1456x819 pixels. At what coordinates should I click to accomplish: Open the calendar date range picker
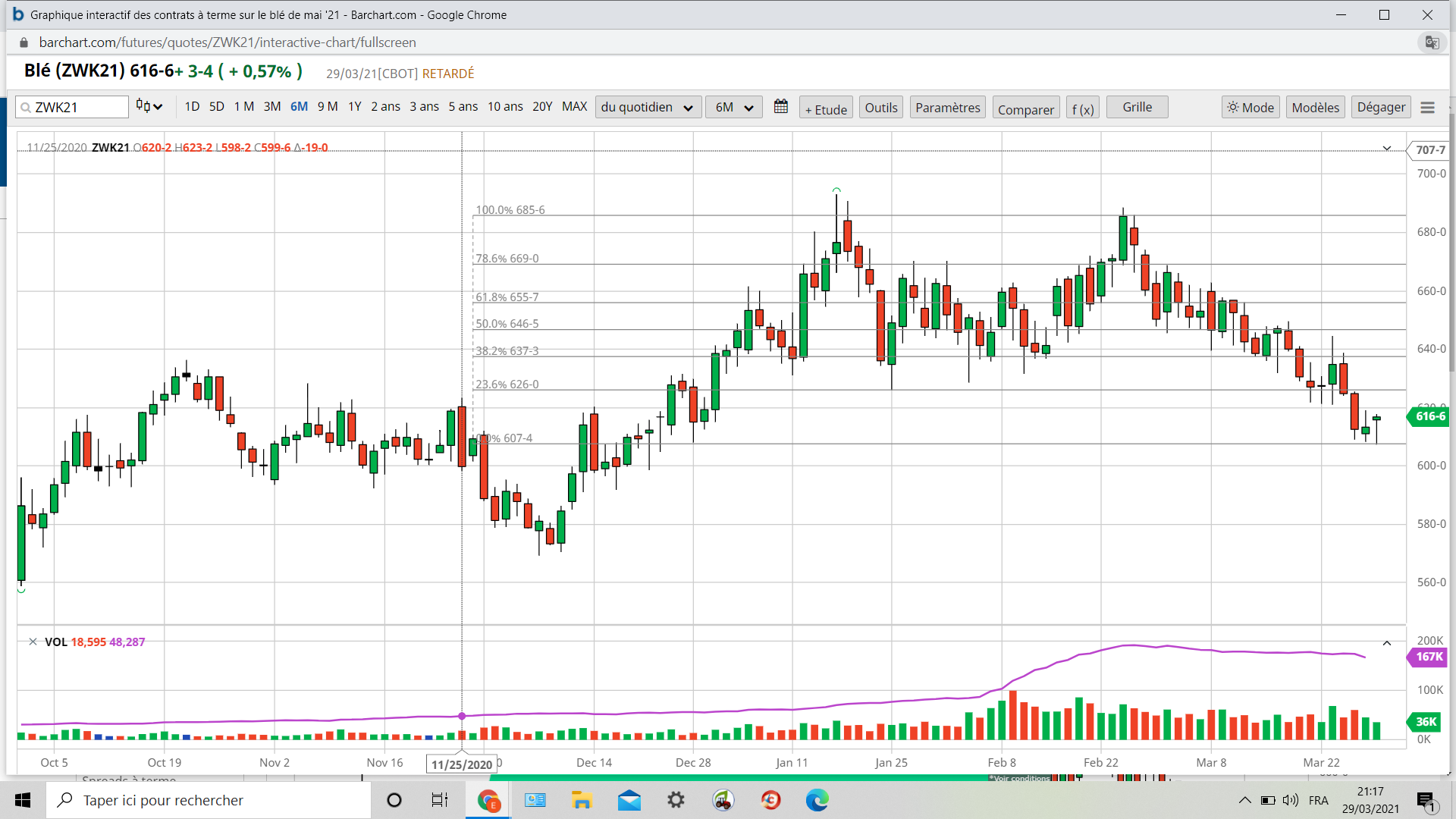(780, 107)
